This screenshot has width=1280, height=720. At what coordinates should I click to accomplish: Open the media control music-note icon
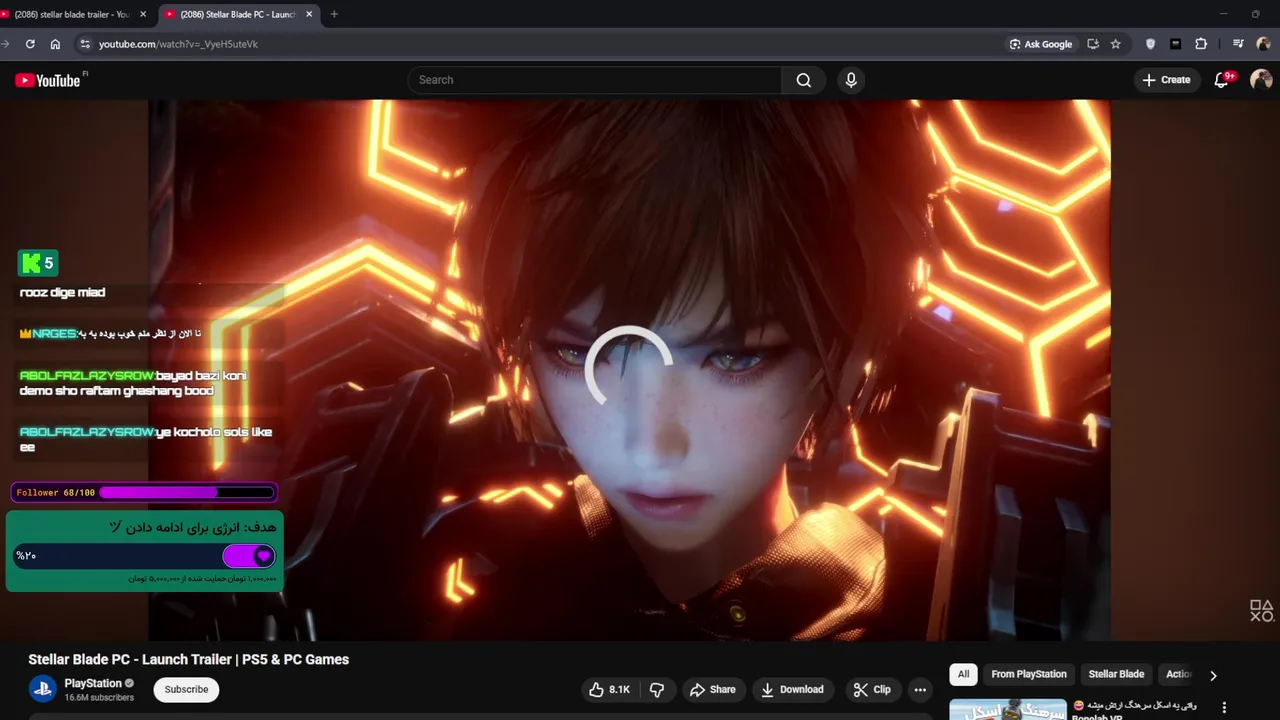[1238, 44]
